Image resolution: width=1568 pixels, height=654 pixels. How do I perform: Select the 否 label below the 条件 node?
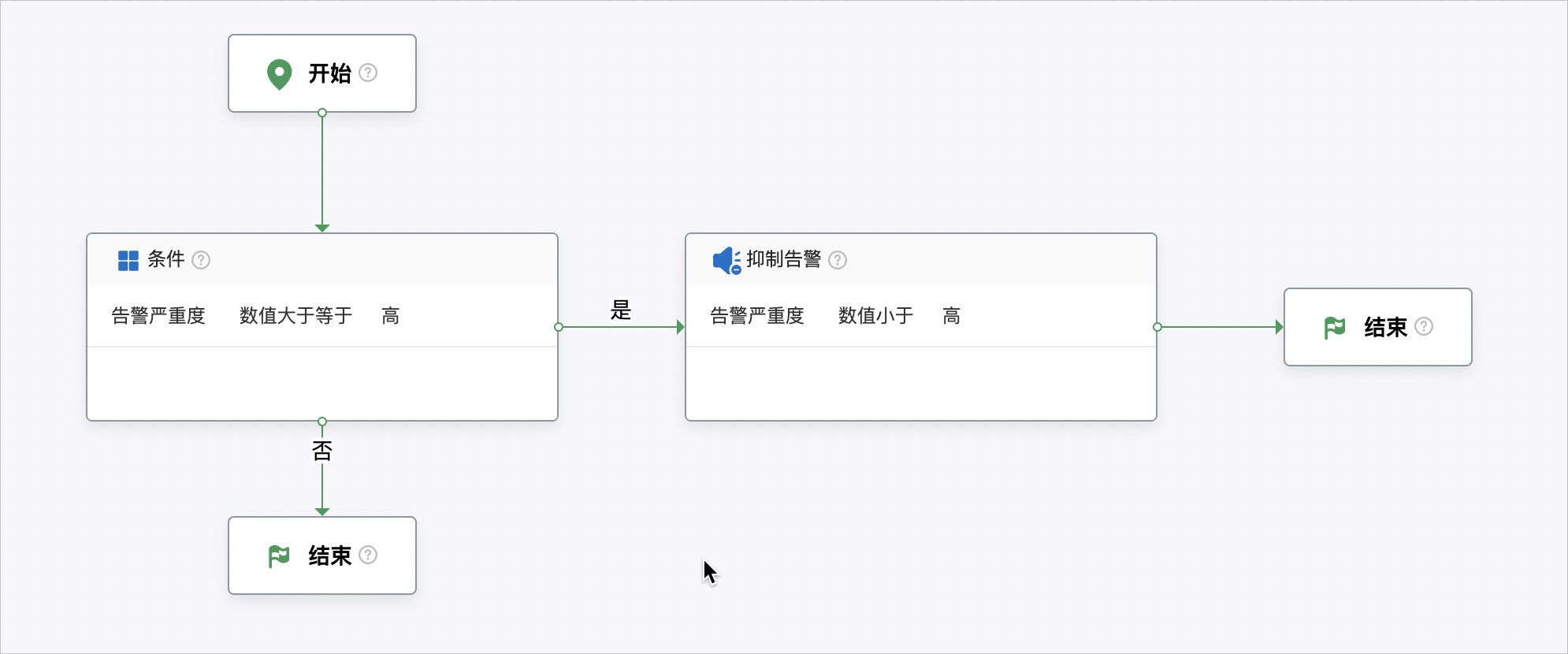point(322,450)
